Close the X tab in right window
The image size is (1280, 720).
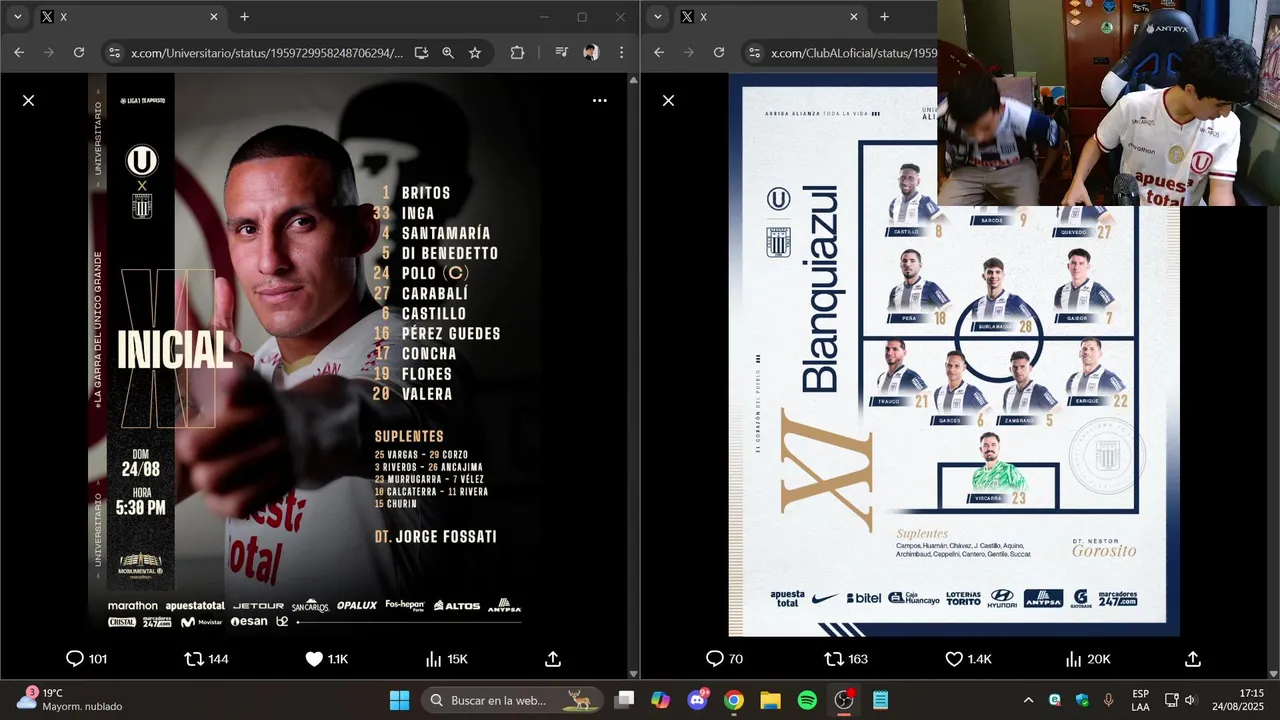(853, 16)
